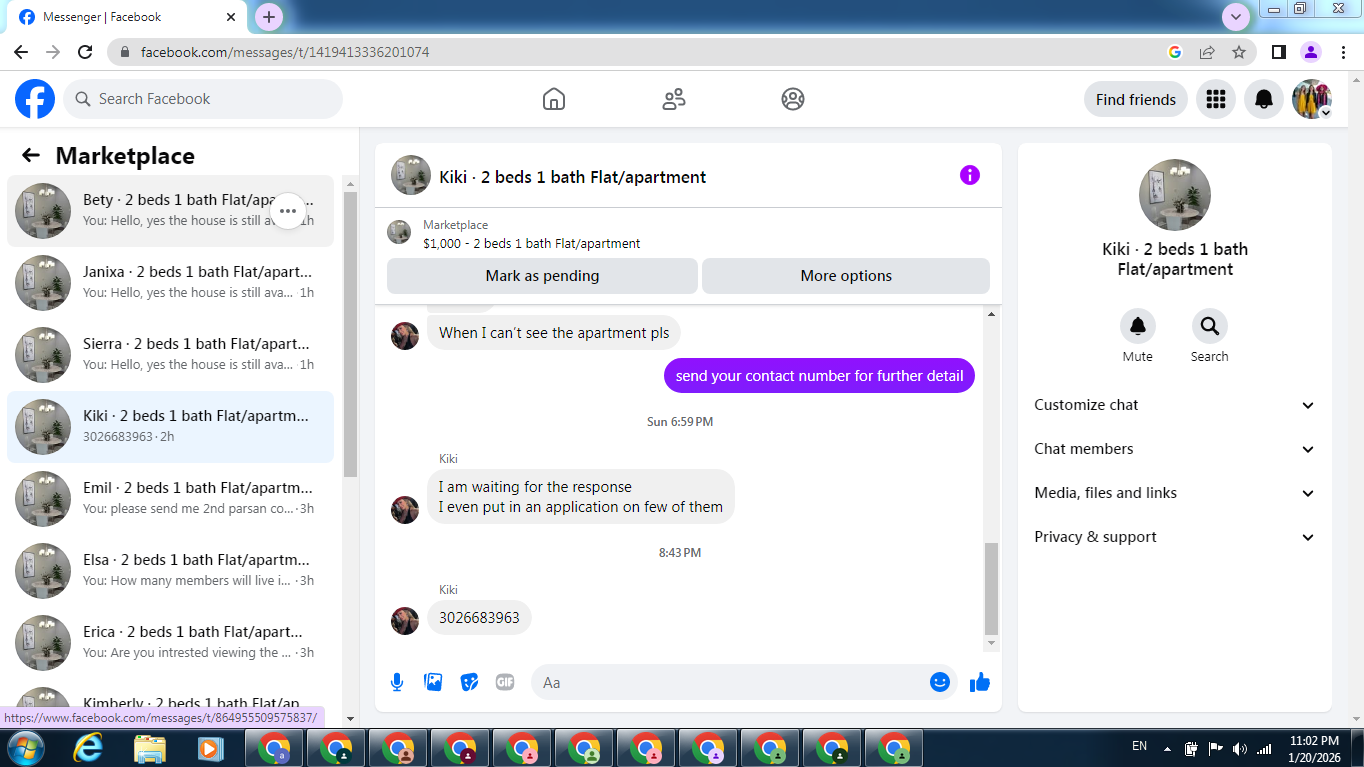Click the 'send your contact number' message bubble

[819, 376]
